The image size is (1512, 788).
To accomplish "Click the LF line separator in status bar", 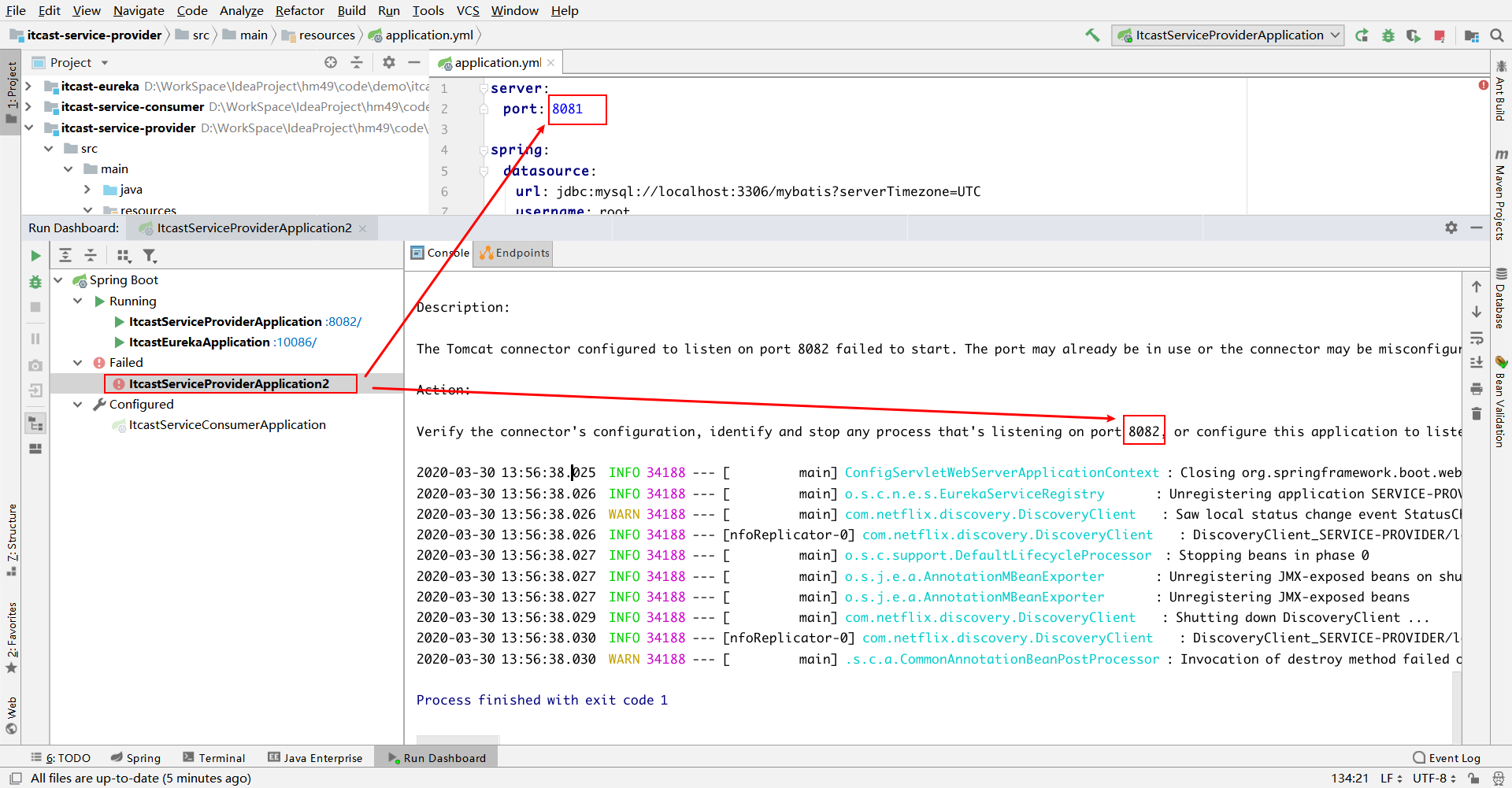I will pyautogui.click(x=1391, y=778).
